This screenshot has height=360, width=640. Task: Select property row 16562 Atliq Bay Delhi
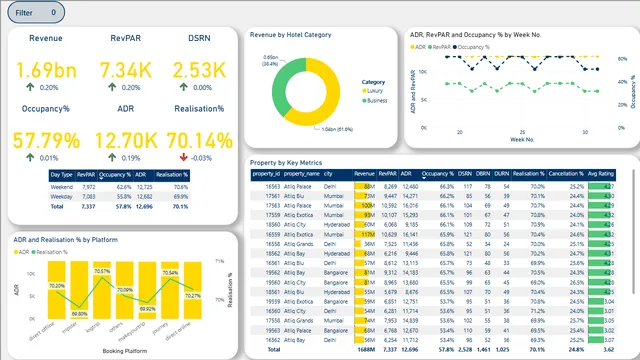(433, 340)
